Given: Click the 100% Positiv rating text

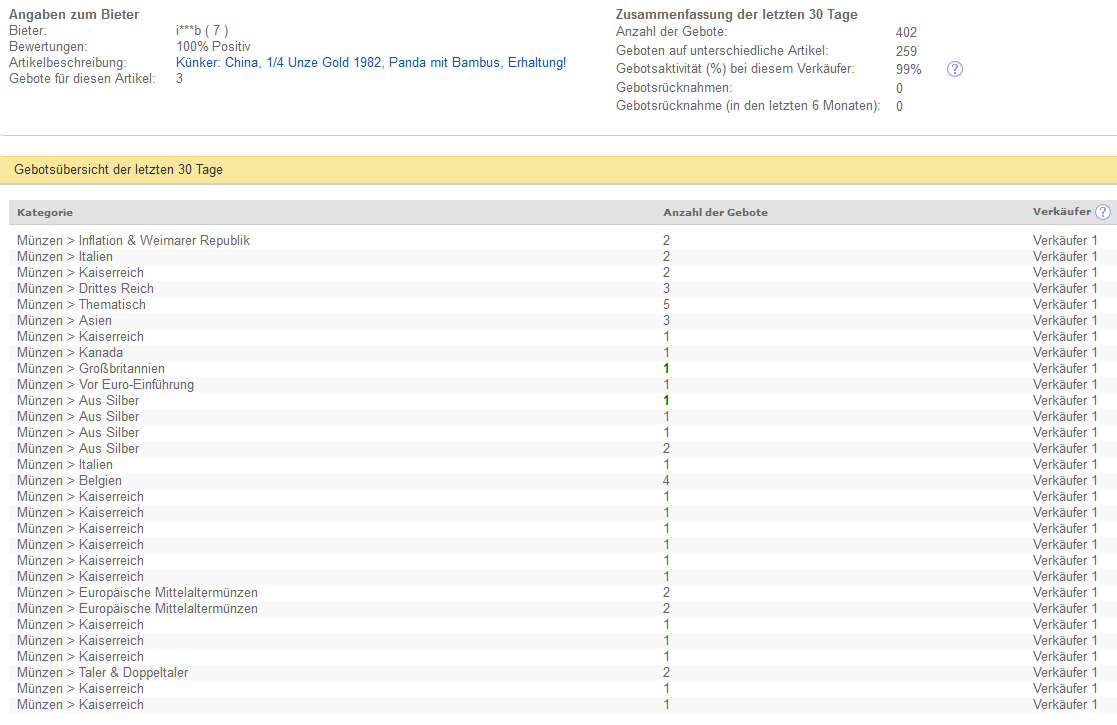Looking at the screenshot, I should coord(213,47).
